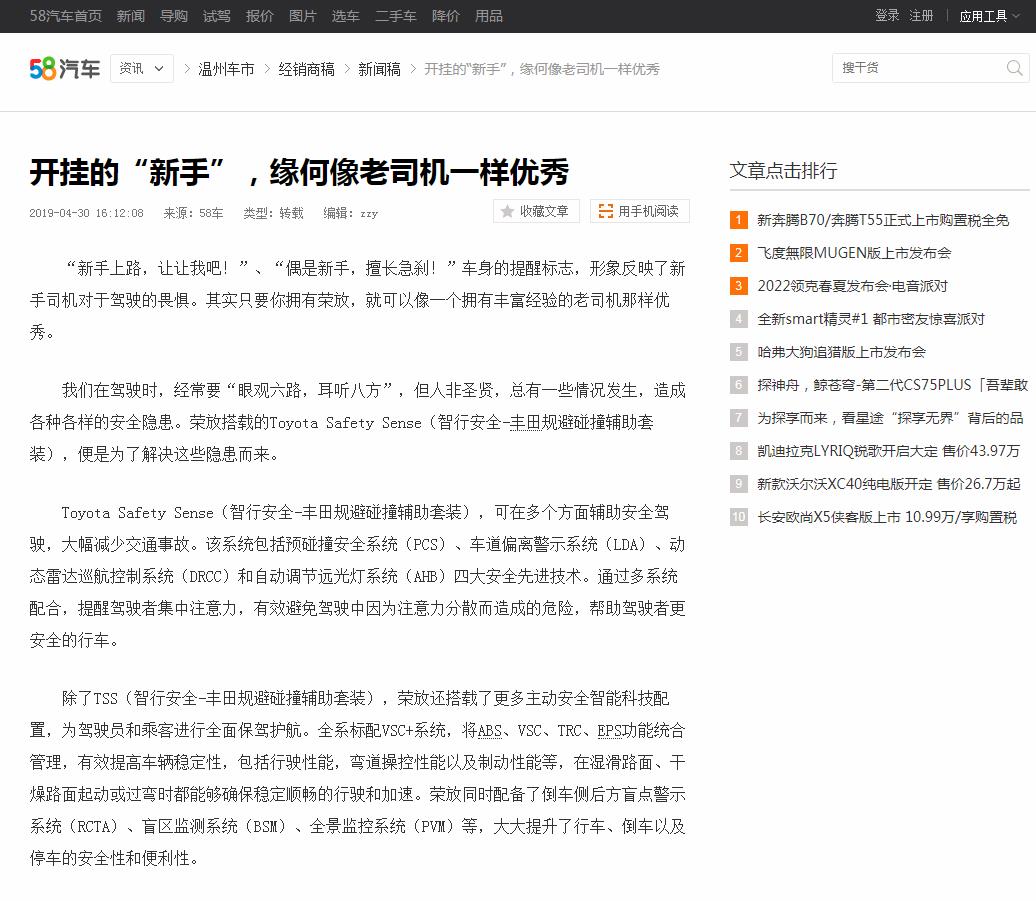This screenshot has height=901, width=1036.
Task: Click the star icon on 收藏文章
Action: pos(507,211)
